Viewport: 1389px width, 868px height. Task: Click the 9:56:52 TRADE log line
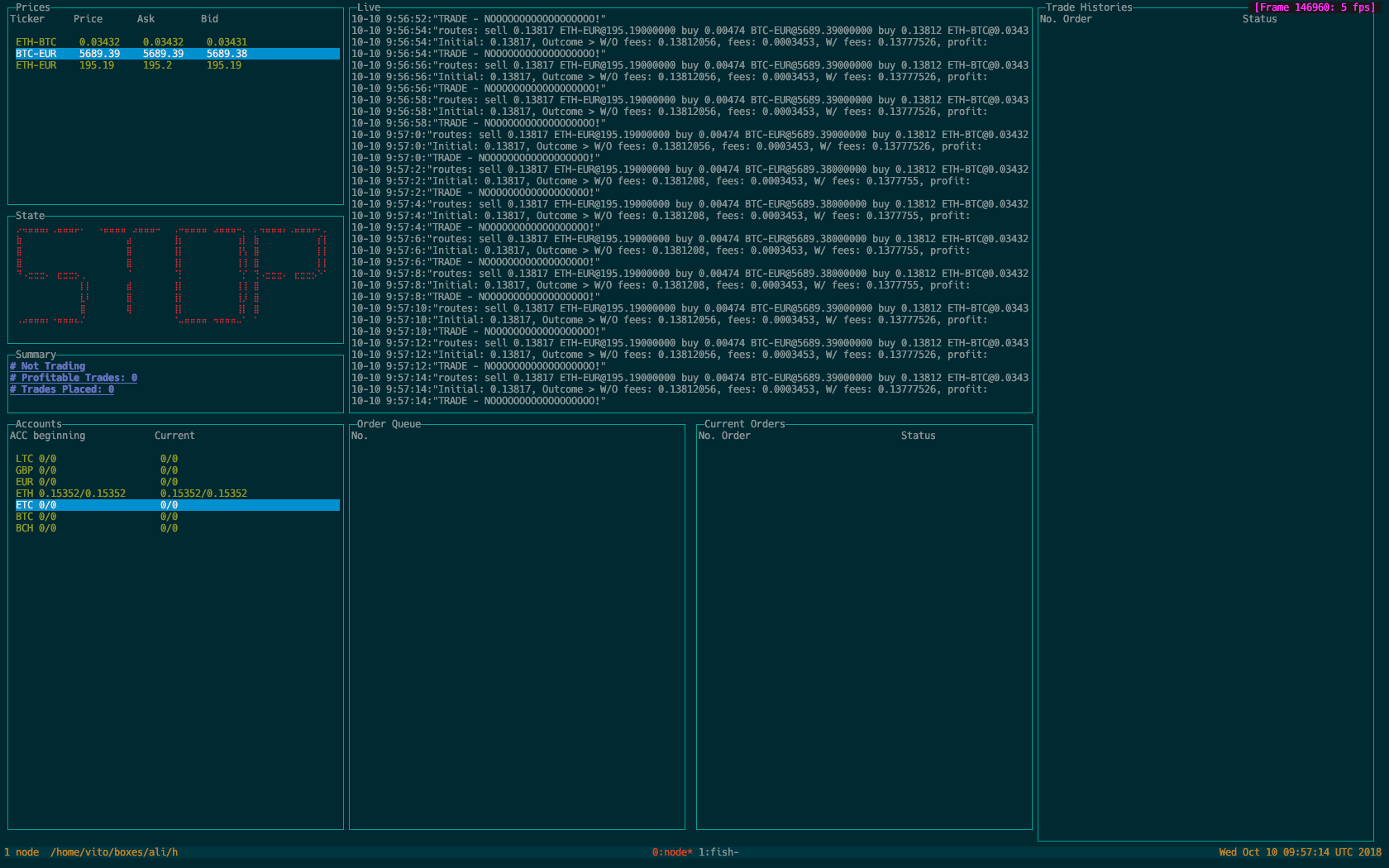tap(479, 19)
